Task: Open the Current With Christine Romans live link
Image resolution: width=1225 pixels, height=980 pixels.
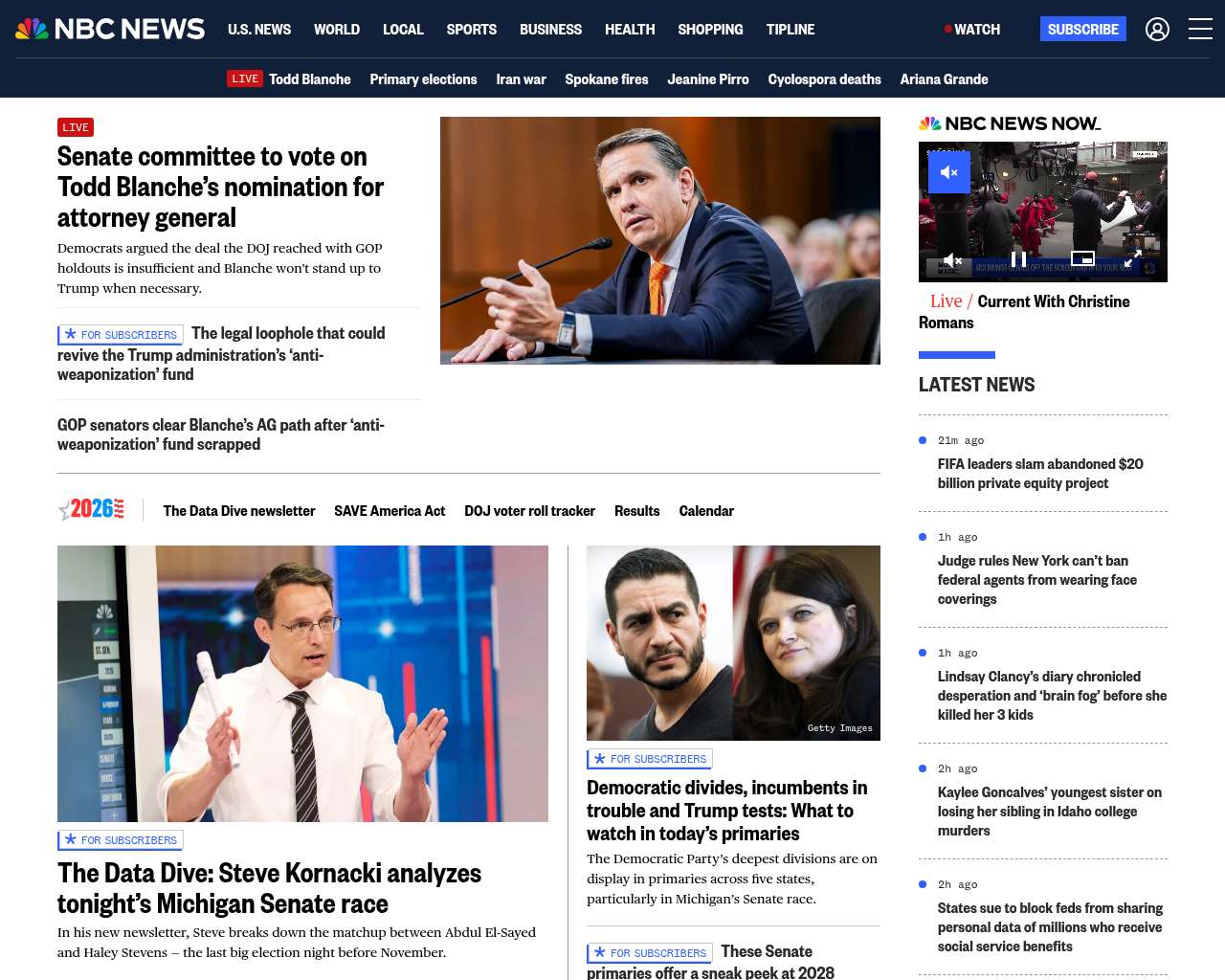Action: [x=1024, y=312]
